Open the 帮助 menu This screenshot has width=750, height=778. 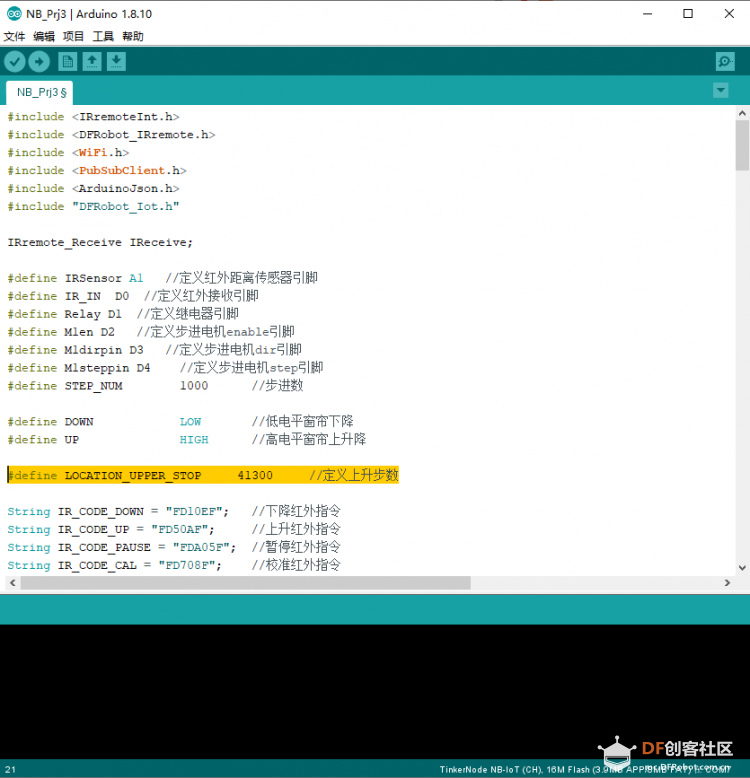coord(133,36)
